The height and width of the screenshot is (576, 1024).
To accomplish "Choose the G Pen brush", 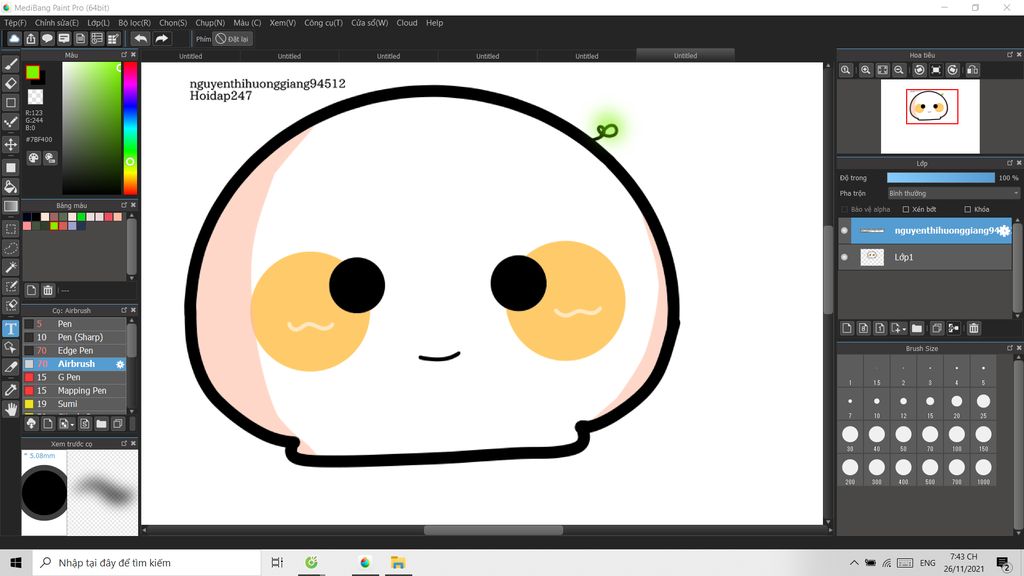I will (74, 377).
